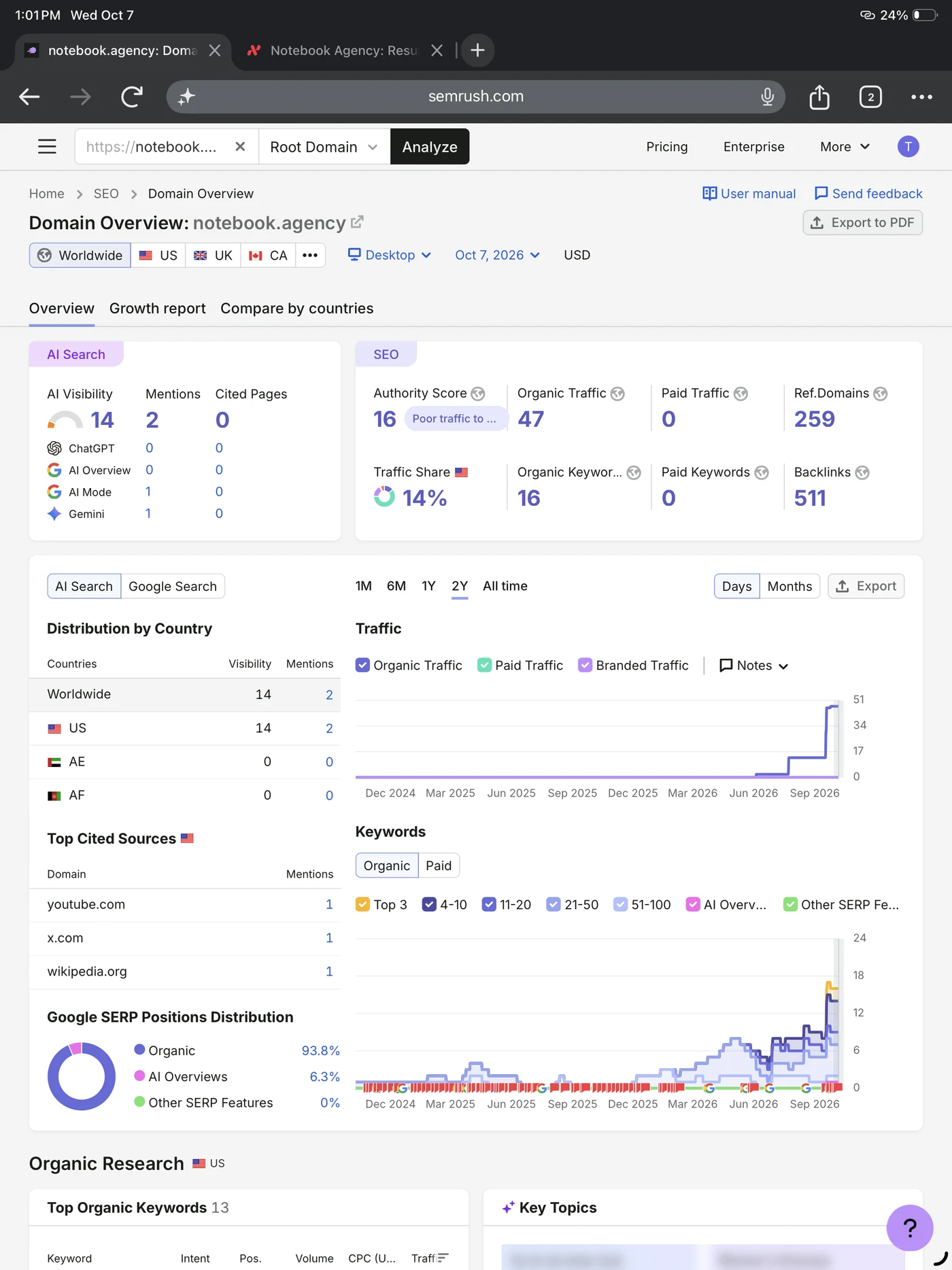Switch to the Google Search tab

(173, 586)
